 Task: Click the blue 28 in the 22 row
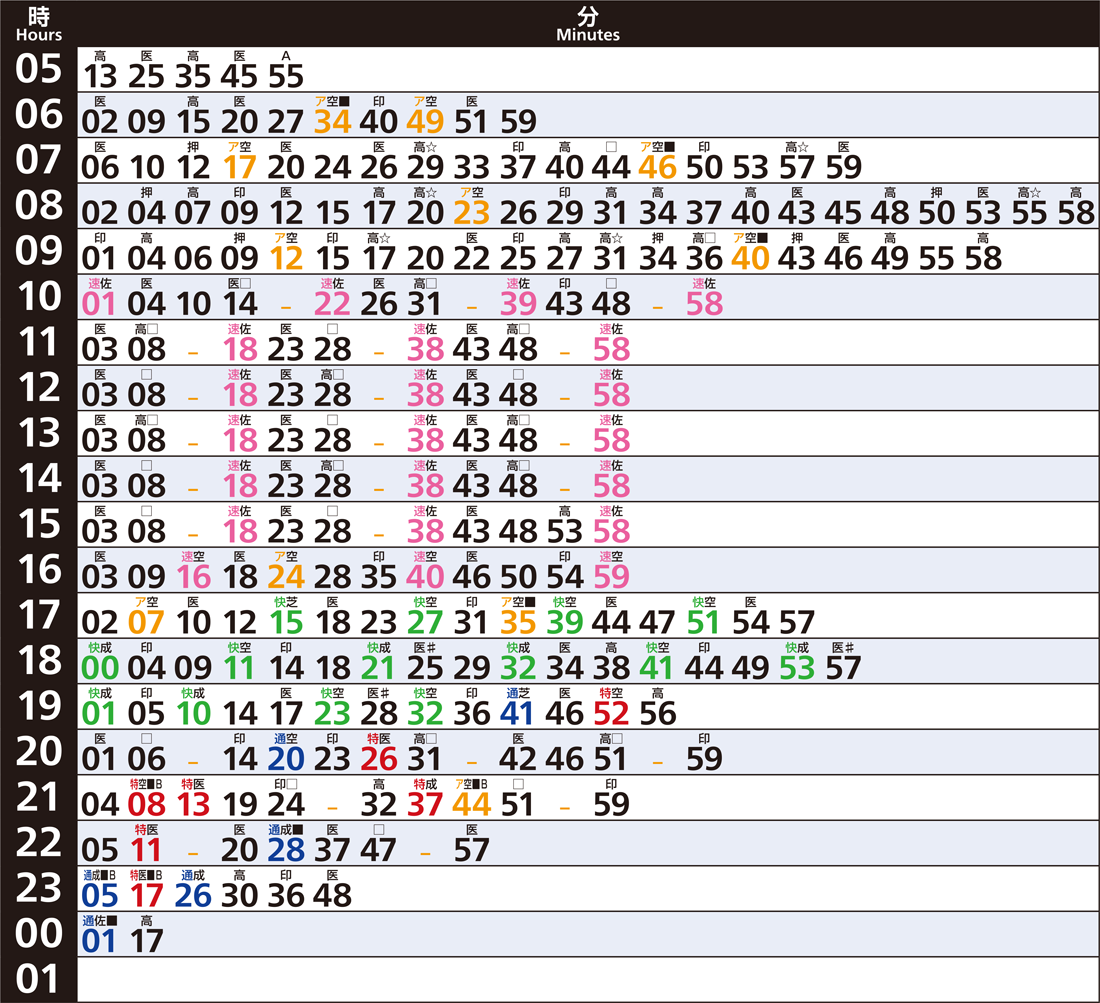[x=286, y=850]
